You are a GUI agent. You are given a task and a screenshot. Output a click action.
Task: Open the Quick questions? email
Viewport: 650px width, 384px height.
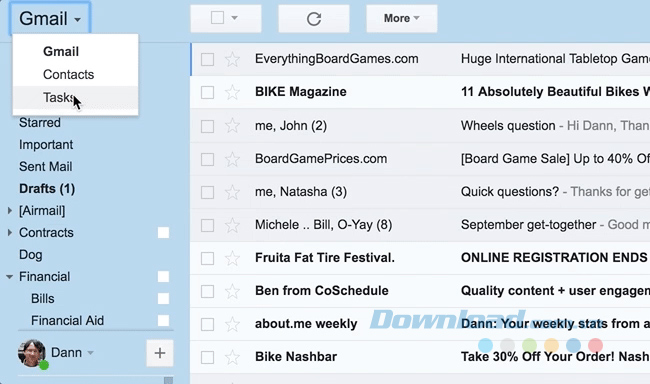coord(510,192)
